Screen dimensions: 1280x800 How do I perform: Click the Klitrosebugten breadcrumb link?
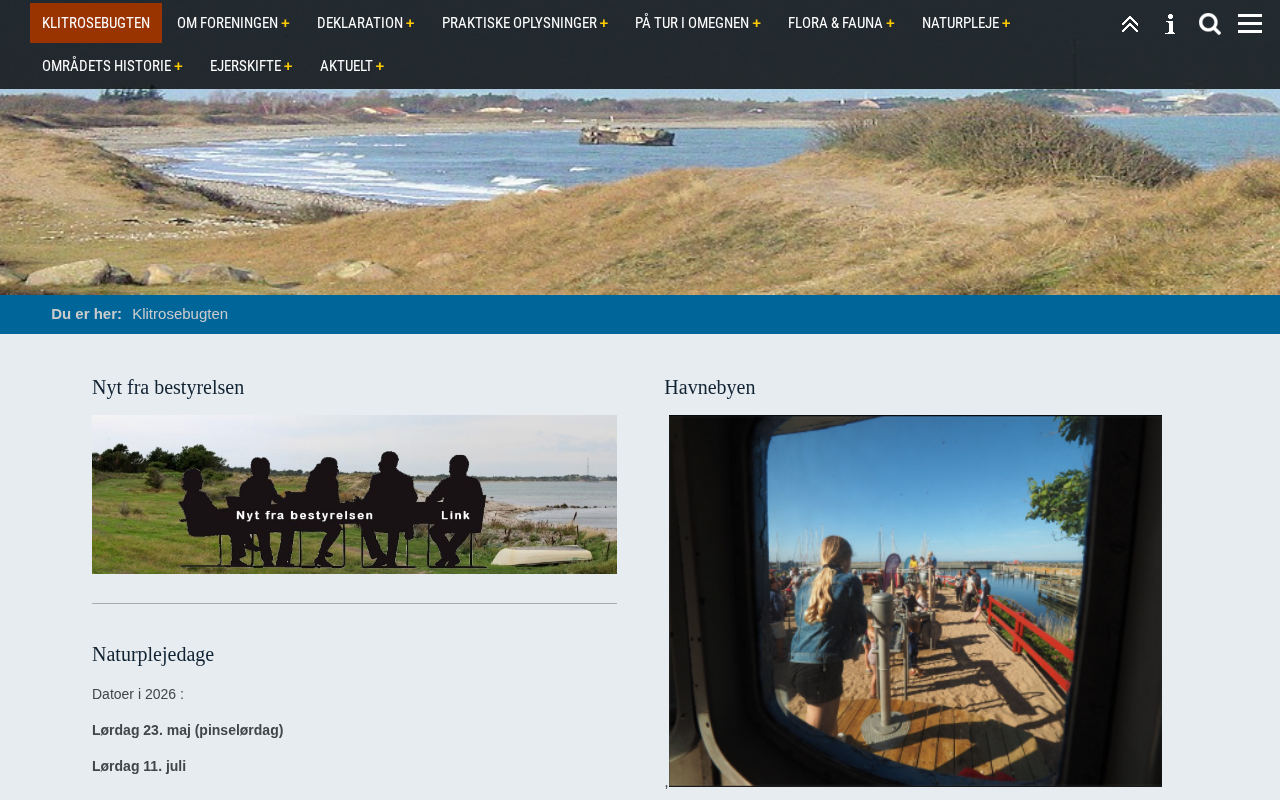[x=180, y=314]
